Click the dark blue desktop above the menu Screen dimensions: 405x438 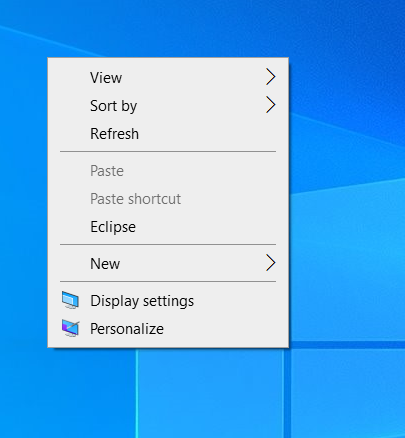pos(200,27)
